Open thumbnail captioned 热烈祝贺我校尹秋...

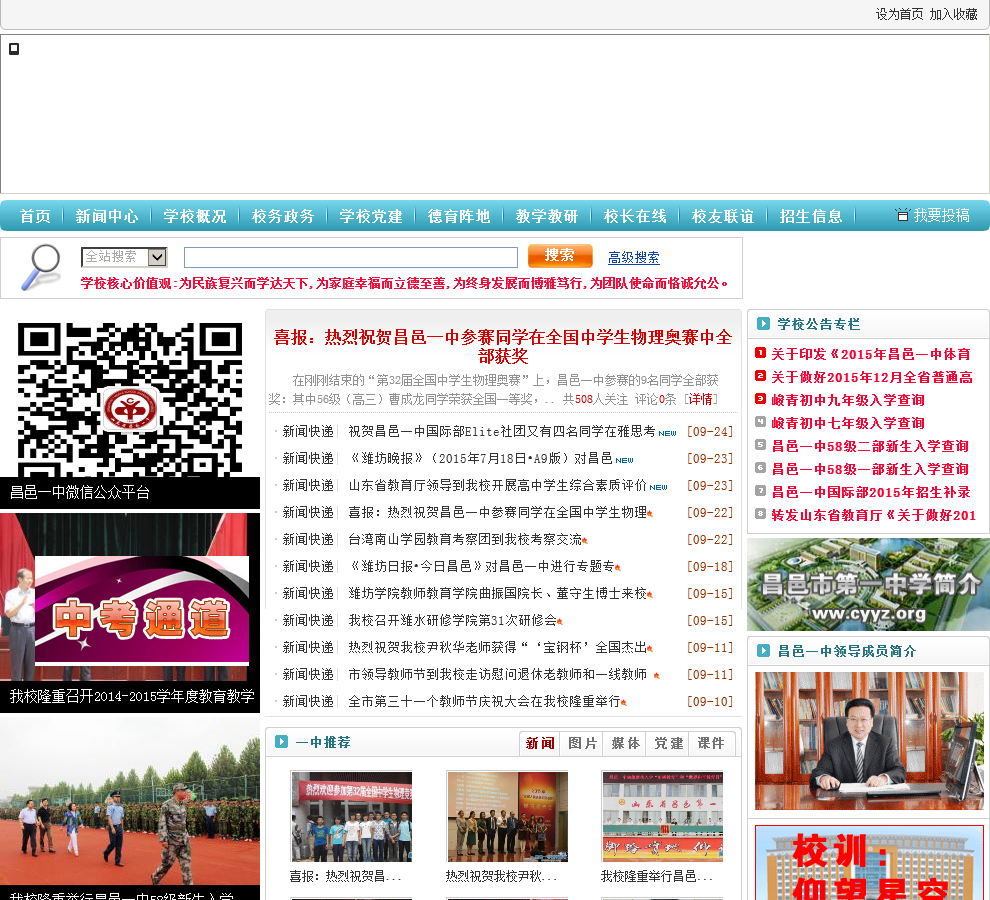507,816
